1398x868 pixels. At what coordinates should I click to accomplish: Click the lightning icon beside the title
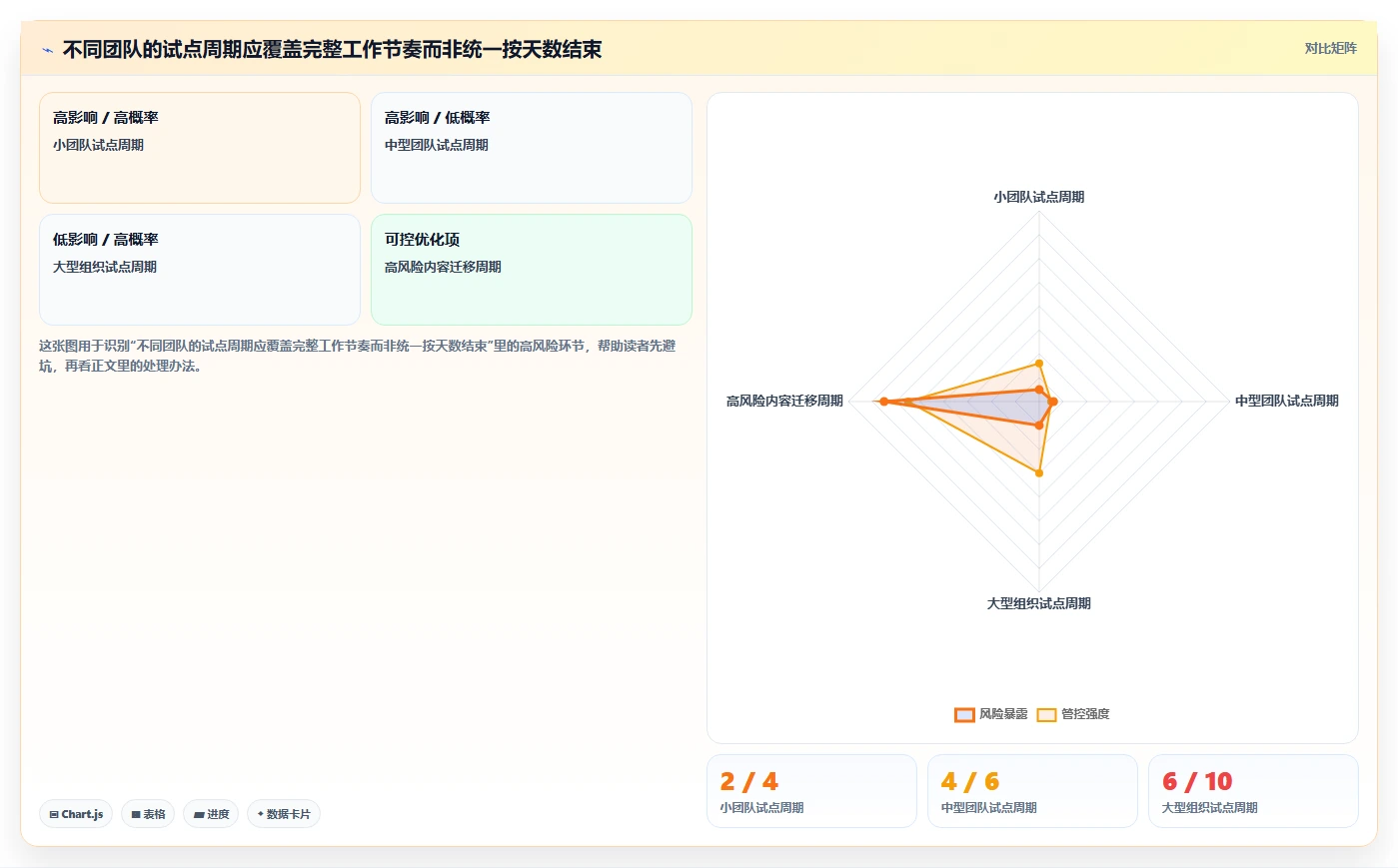pos(47,50)
